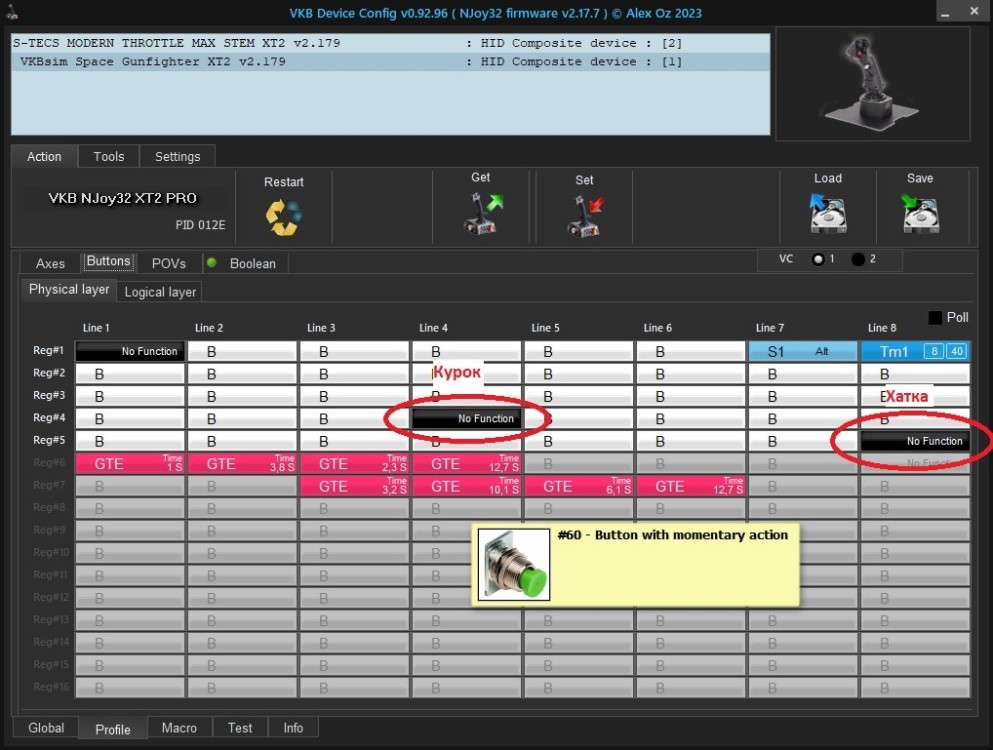Image resolution: width=993 pixels, height=750 pixels.
Task: Switch to the POVs tab
Action: [x=168, y=264]
